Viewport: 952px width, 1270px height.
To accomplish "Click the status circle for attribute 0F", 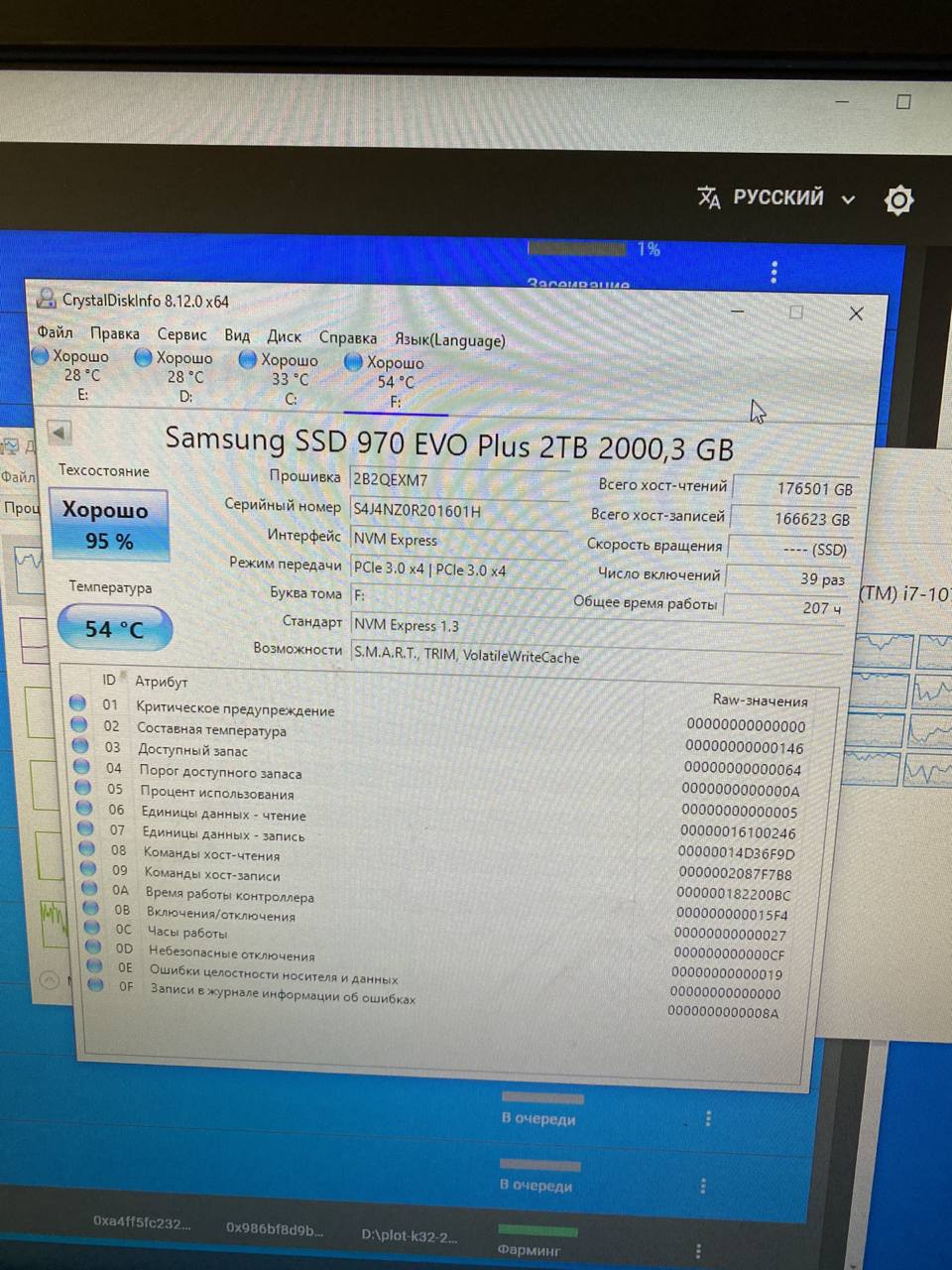I will pyautogui.click(x=95, y=984).
